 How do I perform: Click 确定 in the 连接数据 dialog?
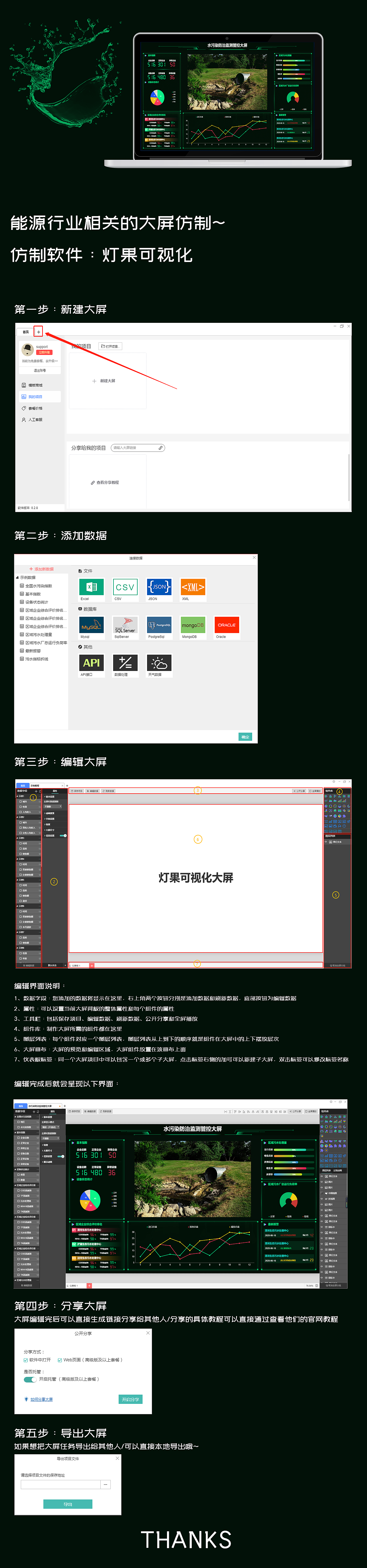[x=245, y=736]
